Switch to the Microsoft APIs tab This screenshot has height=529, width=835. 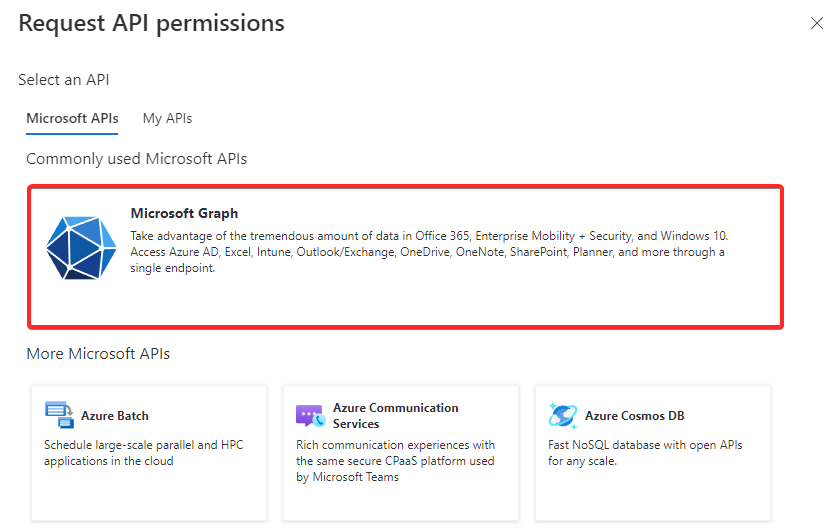point(72,118)
